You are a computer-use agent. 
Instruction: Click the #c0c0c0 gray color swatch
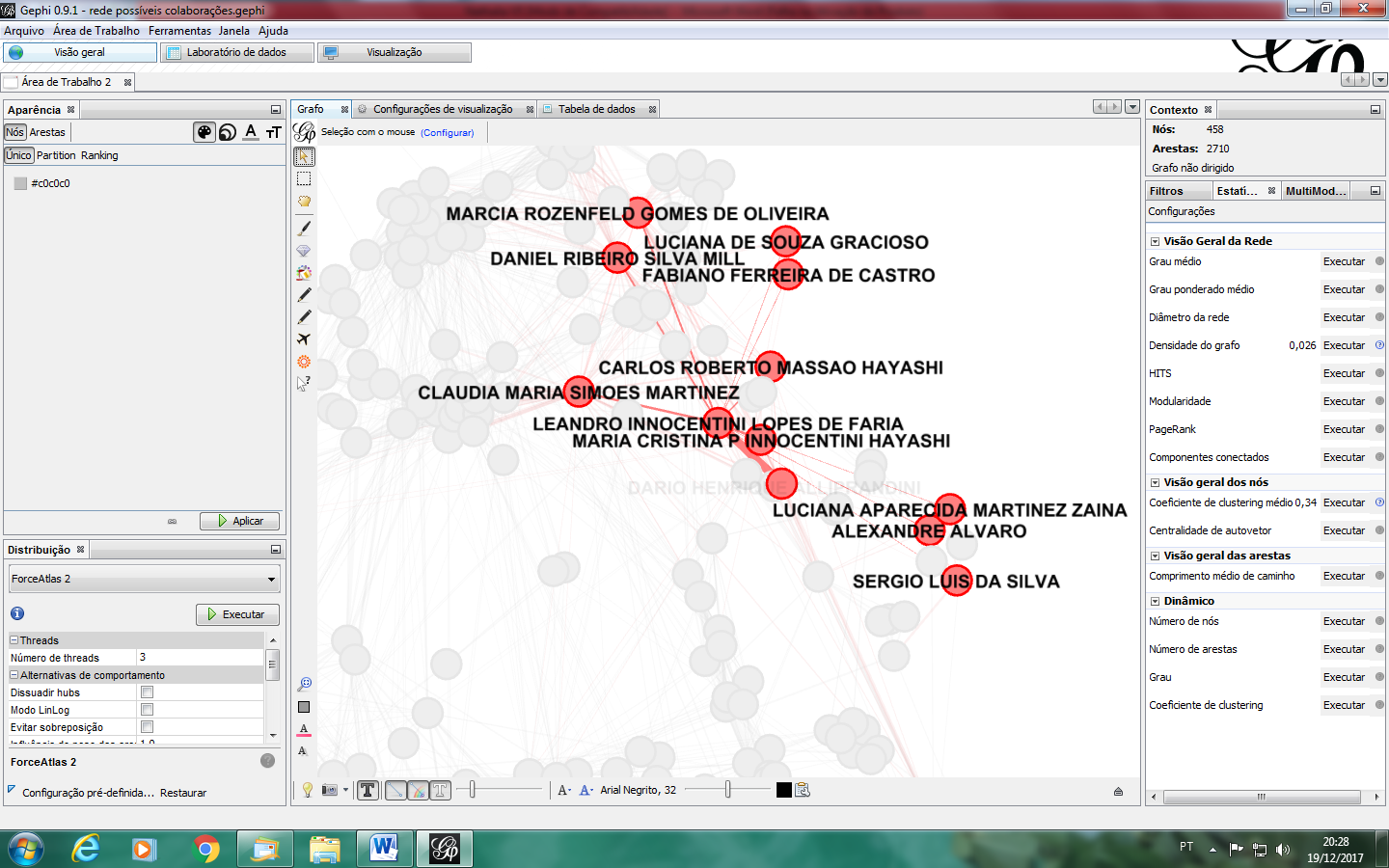20,183
